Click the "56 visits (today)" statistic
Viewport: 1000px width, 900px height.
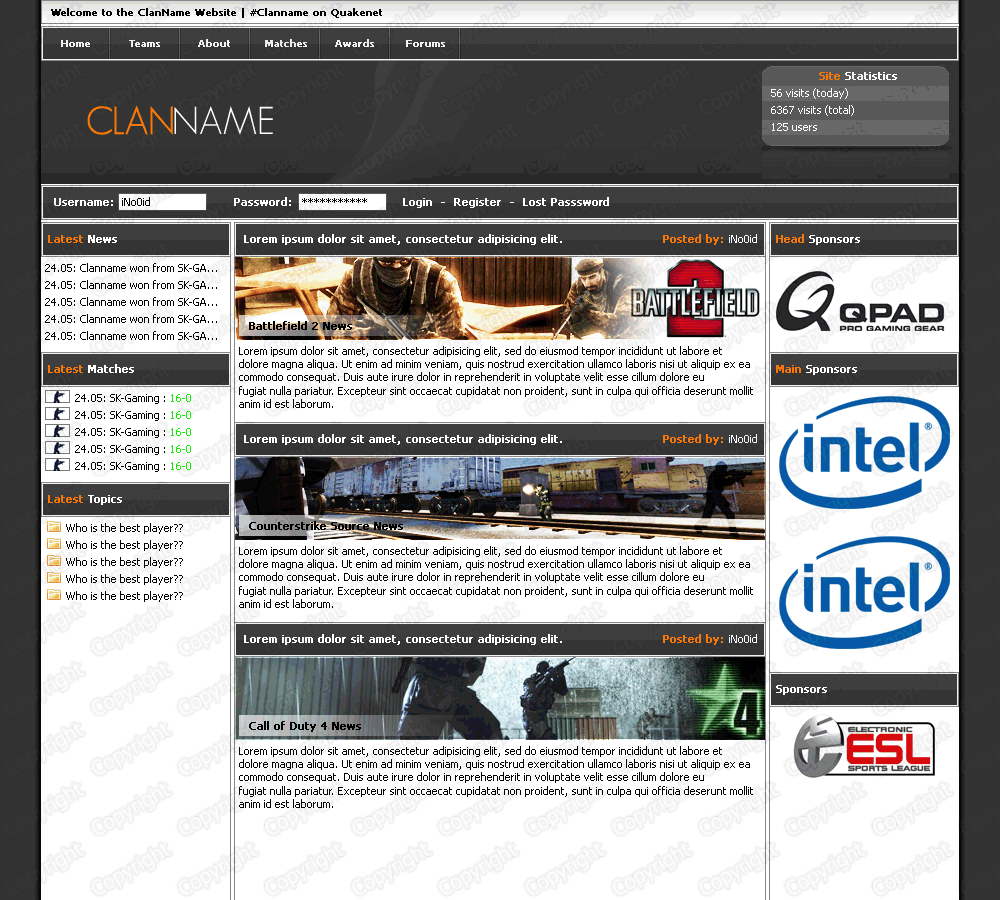809,93
